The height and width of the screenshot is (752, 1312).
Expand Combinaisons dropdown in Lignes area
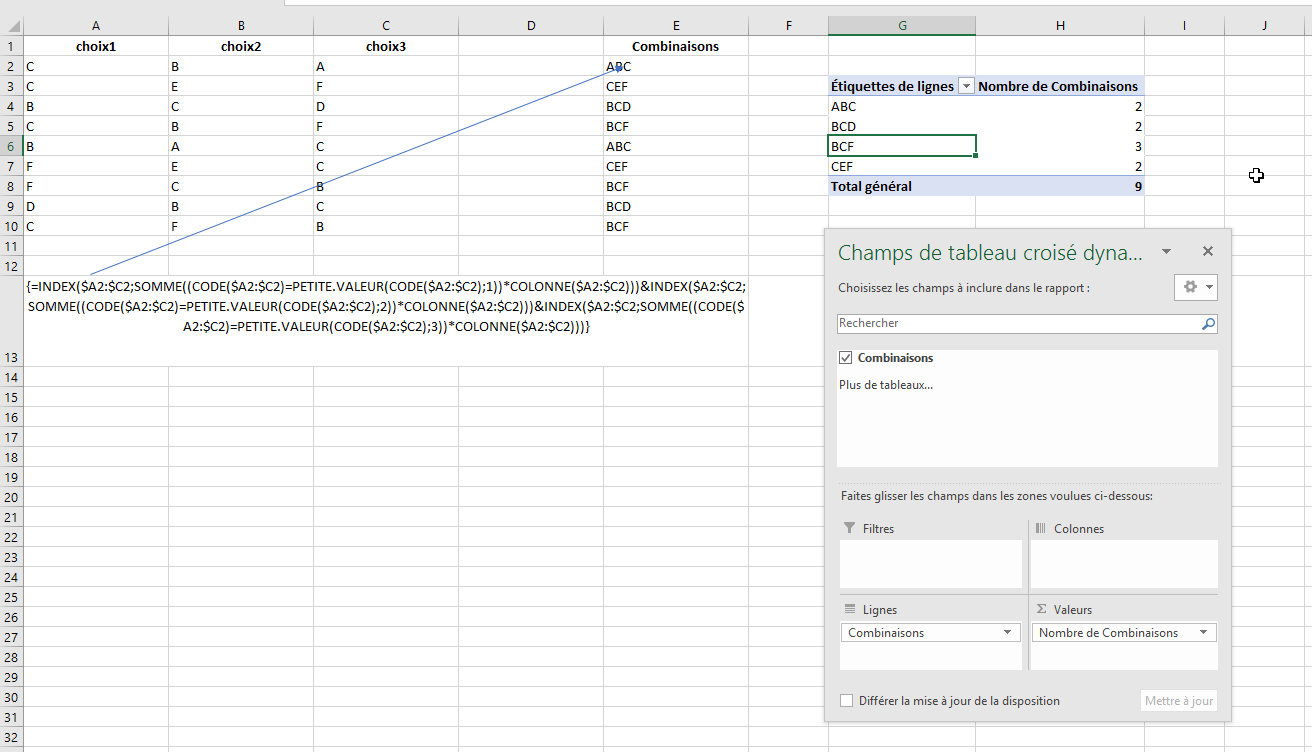point(1007,633)
